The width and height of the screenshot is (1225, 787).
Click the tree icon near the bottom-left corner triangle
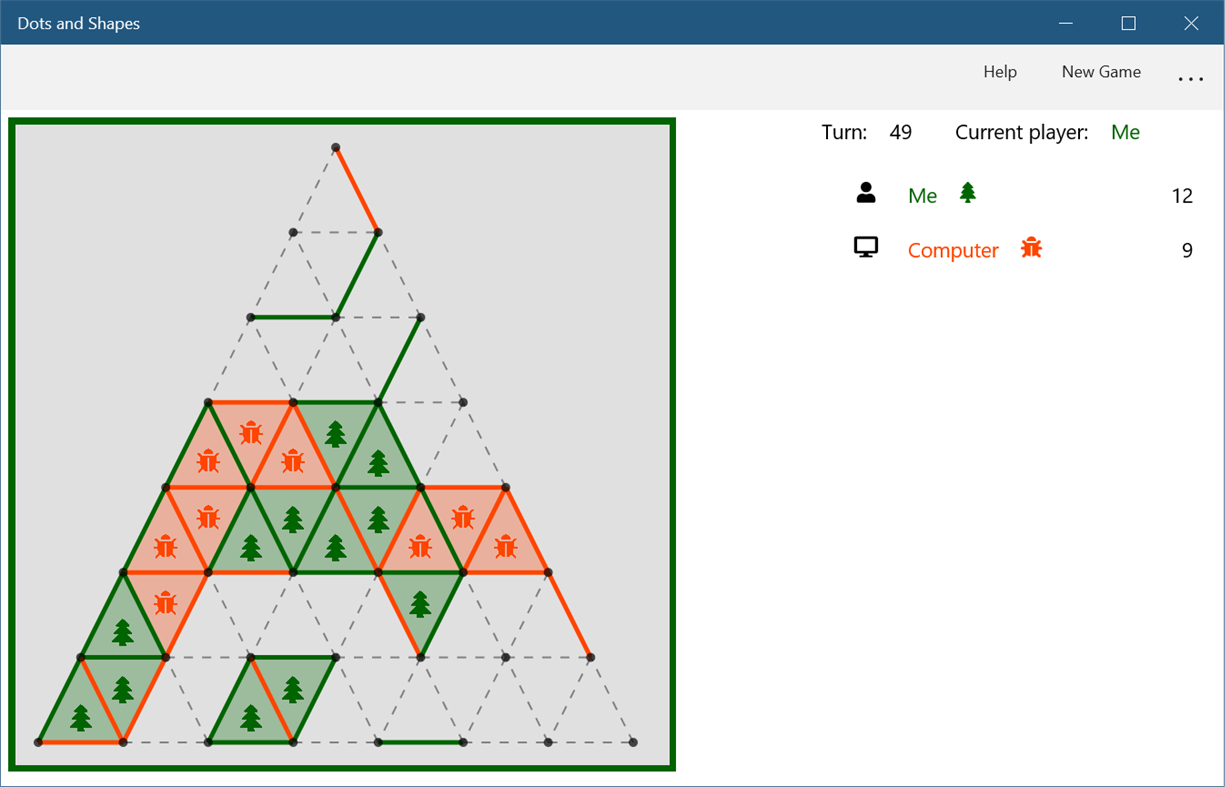(80, 718)
